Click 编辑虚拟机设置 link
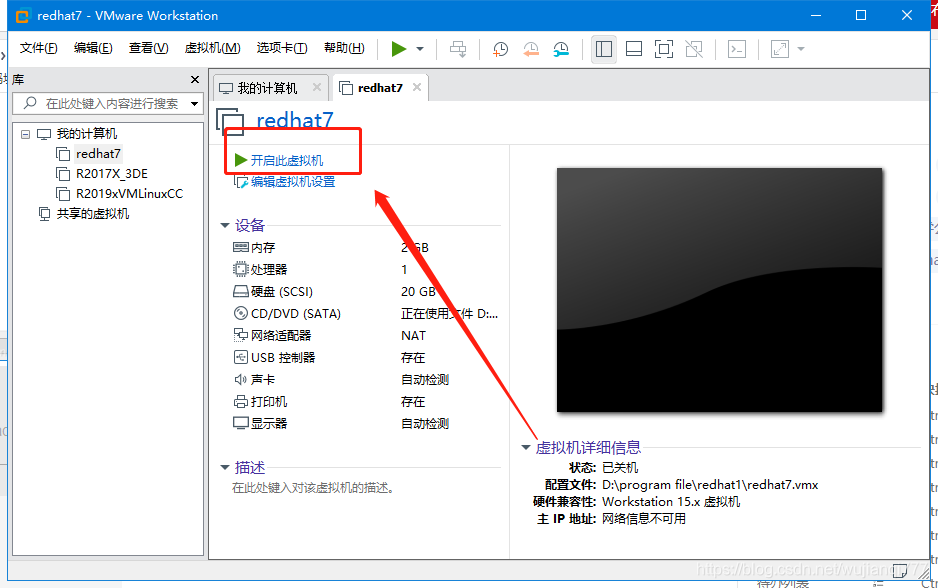The height and width of the screenshot is (588, 938). pos(292,182)
